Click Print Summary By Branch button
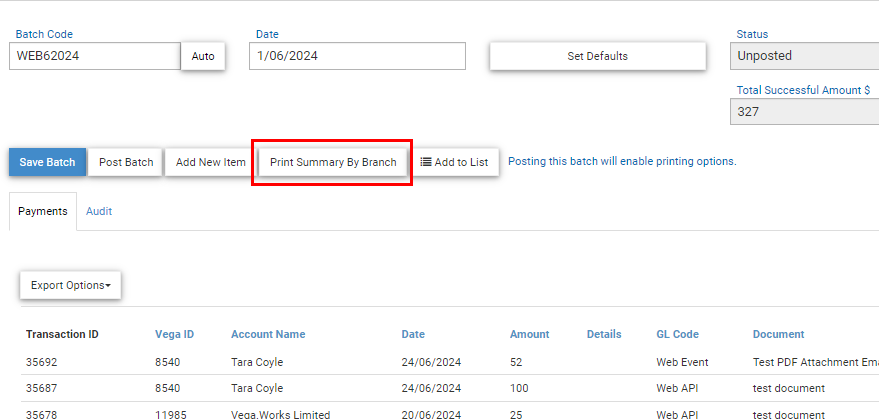This screenshot has height=419, width=879. (333, 162)
